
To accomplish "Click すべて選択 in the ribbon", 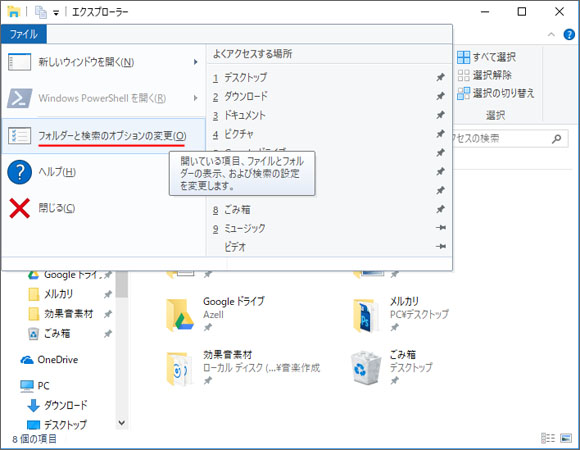I will tap(486, 57).
